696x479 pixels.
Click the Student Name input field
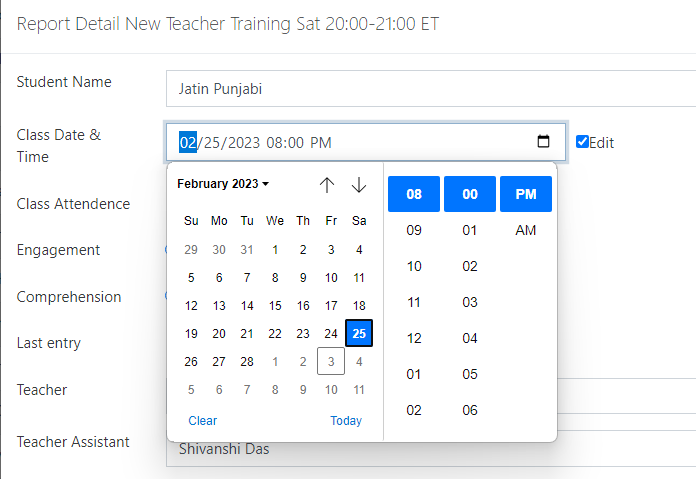(x=430, y=89)
